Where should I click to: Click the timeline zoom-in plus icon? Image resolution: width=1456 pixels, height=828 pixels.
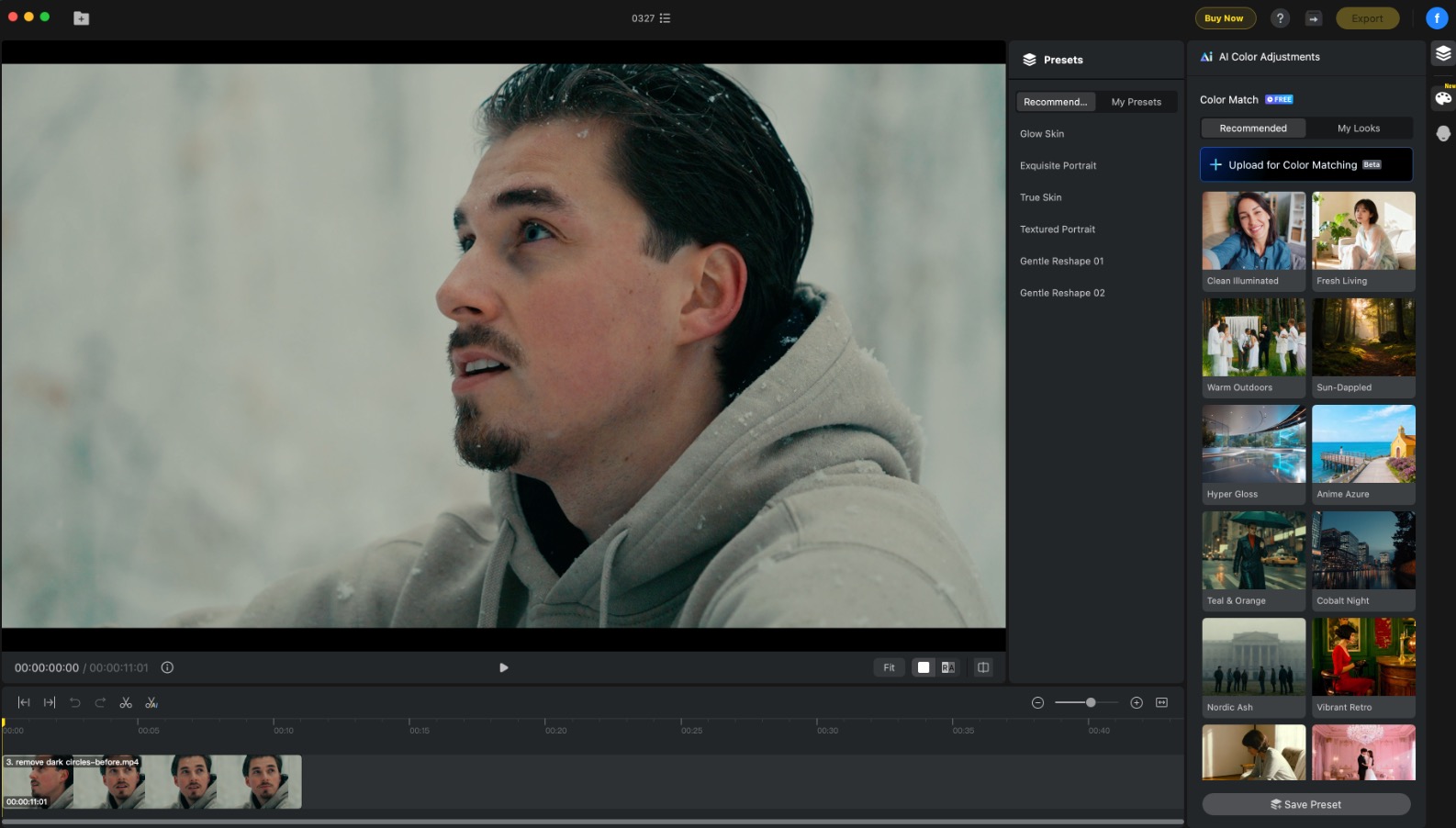coord(1137,703)
